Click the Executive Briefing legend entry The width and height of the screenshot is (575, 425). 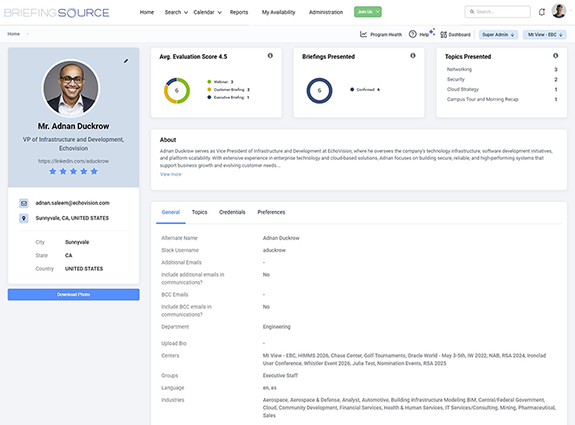pyautogui.click(x=228, y=97)
